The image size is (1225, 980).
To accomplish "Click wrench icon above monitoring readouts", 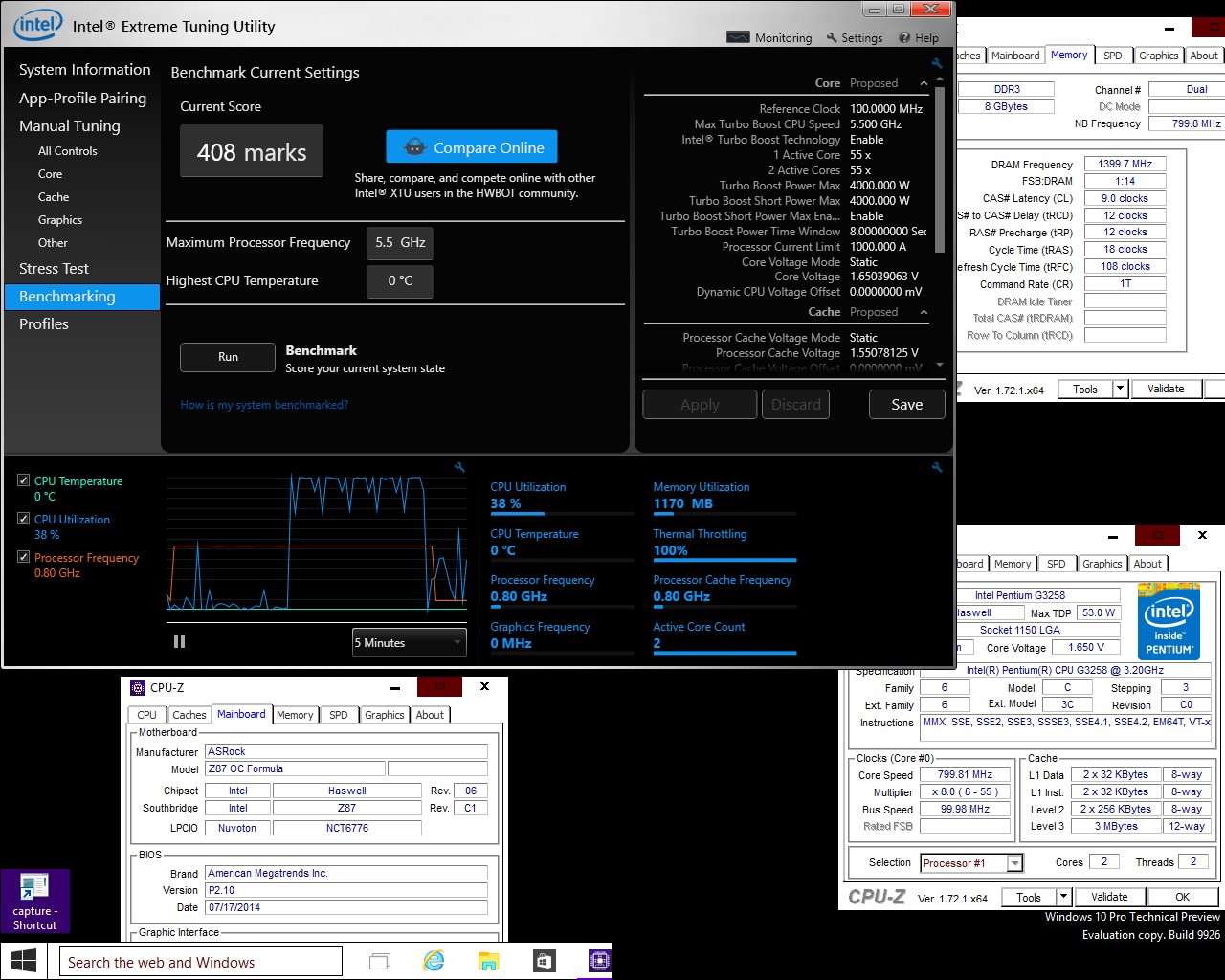I will pos(937,467).
